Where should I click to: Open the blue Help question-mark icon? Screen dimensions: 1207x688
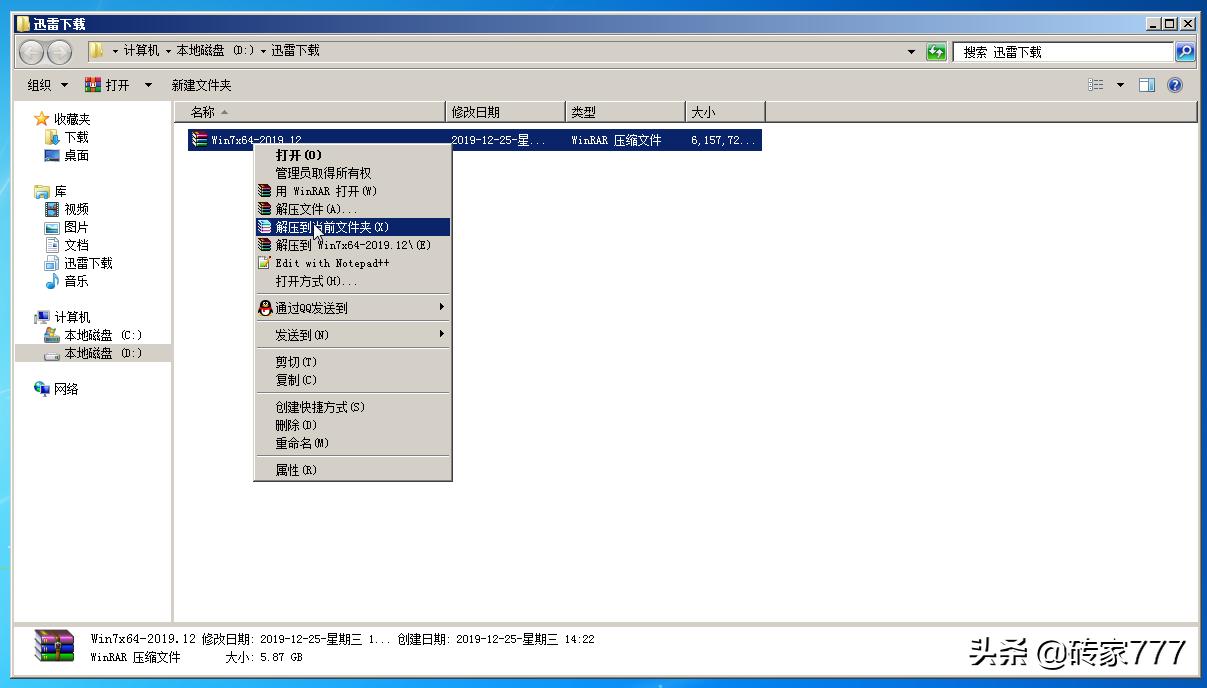click(1175, 85)
